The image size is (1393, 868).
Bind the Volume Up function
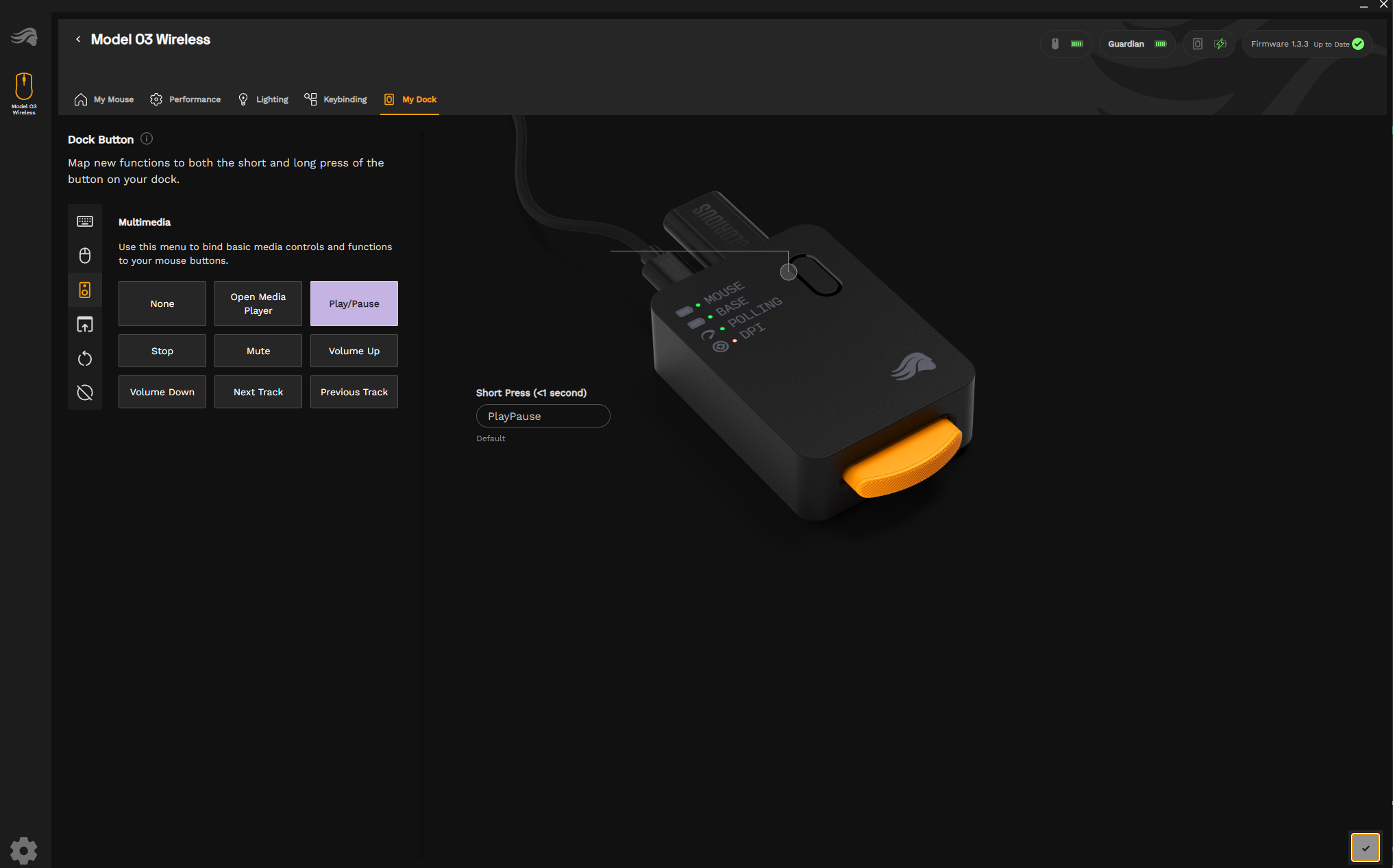pyautogui.click(x=354, y=351)
